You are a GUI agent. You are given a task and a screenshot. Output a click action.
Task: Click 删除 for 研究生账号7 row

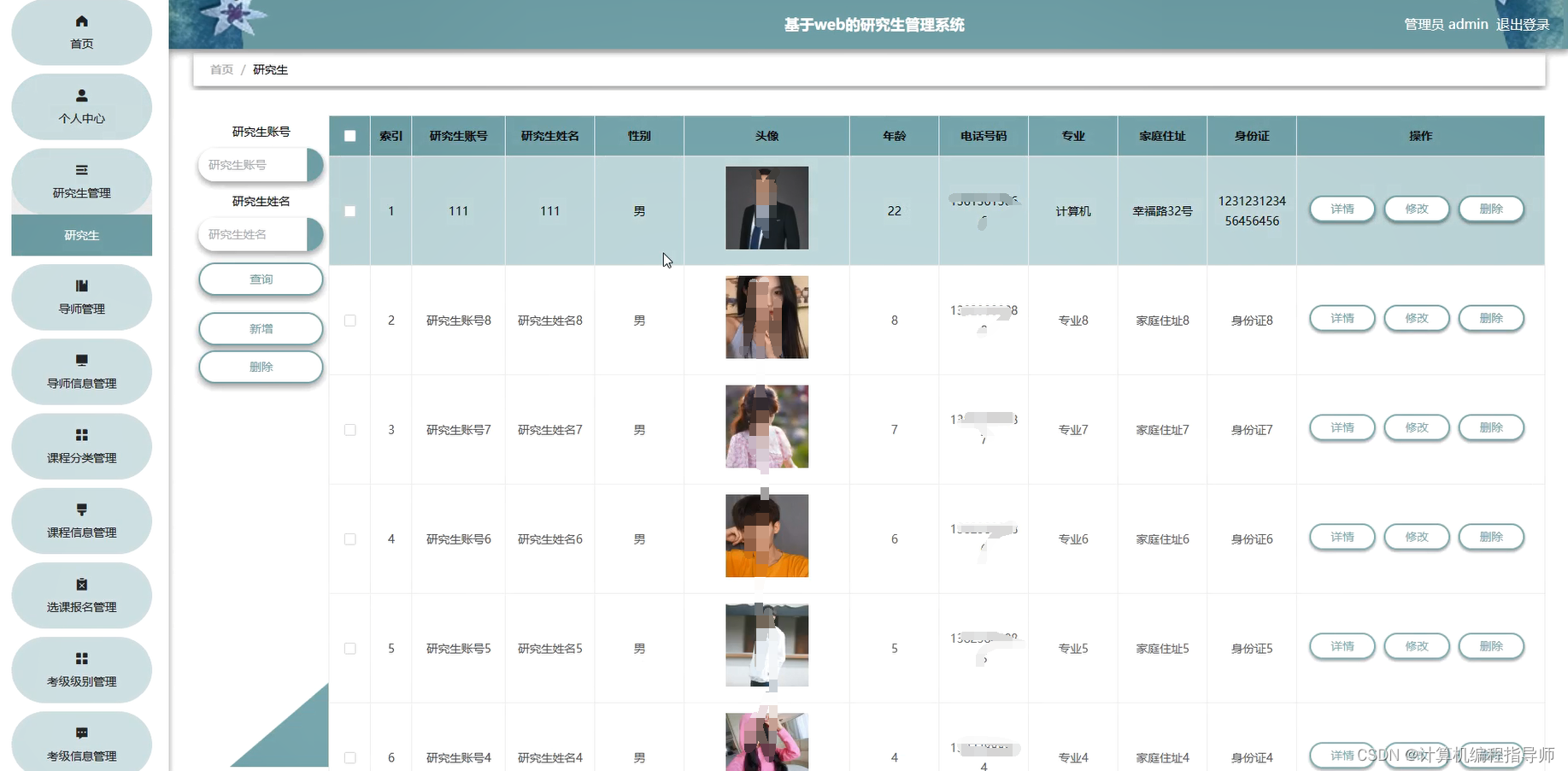(1491, 428)
